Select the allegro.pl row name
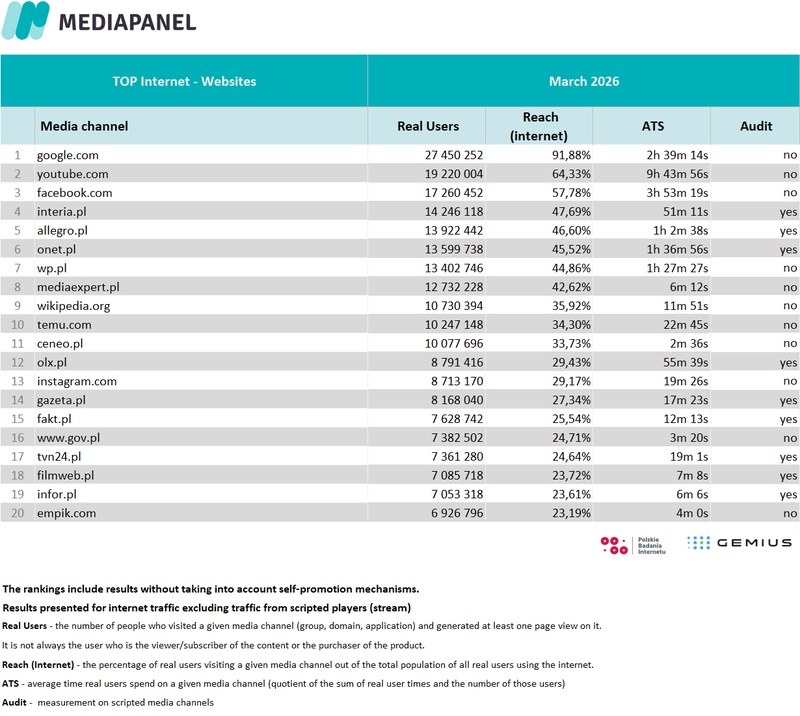Viewport: 800px width, 716px height. pyautogui.click(x=62, y=230)
